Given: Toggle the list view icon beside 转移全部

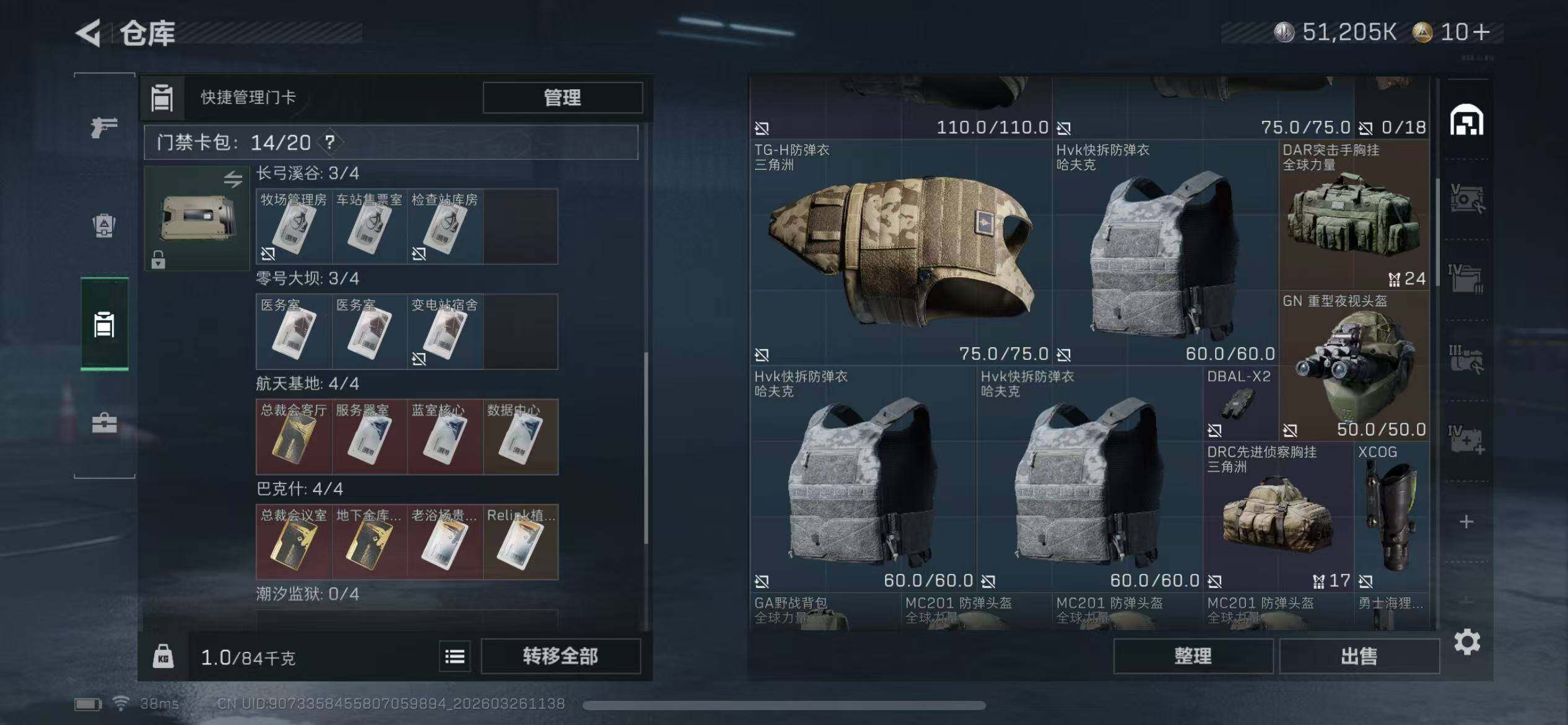Looking at the screenshot, I should (455, 656).
